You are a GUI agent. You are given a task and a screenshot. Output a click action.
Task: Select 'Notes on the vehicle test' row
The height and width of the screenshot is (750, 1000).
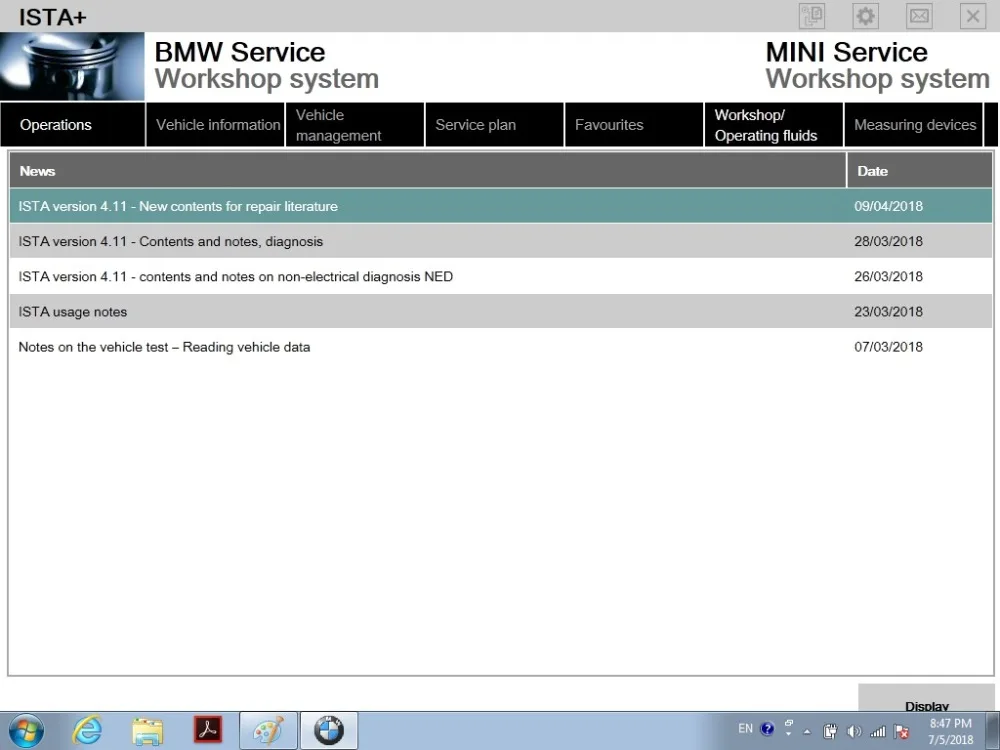pos(501,347)
